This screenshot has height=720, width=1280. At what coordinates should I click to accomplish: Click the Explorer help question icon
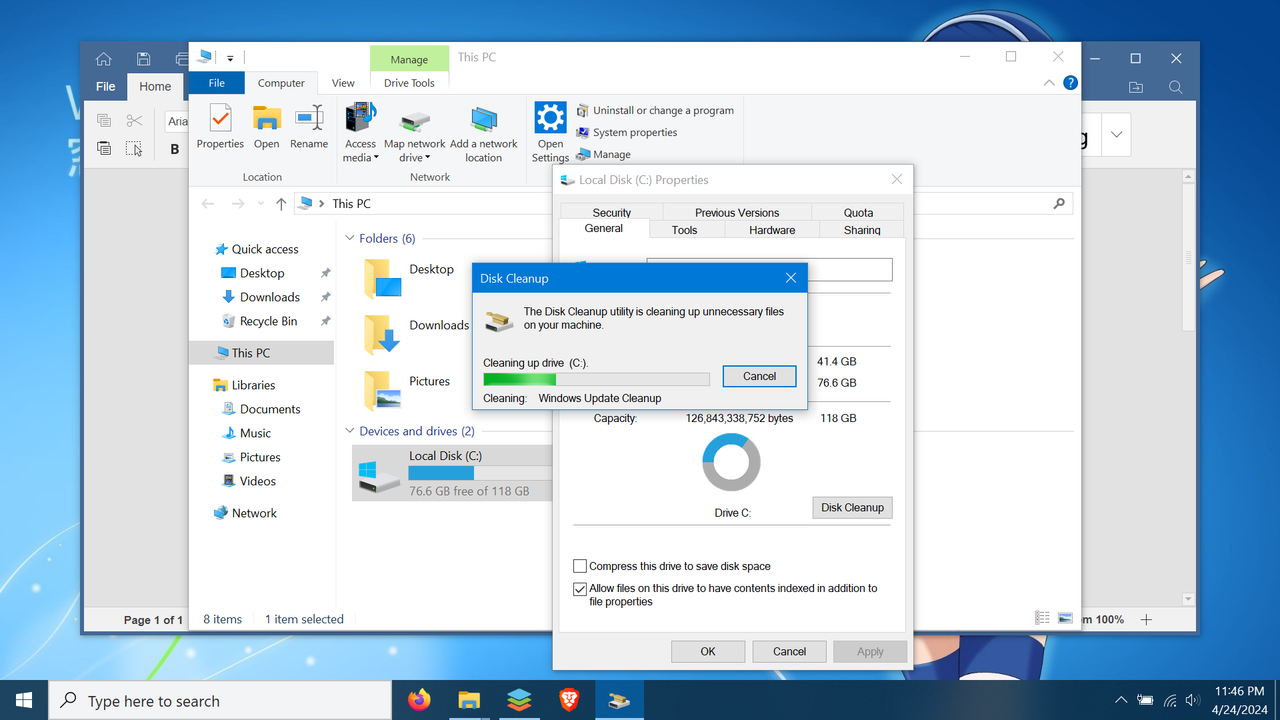click(x=1070, y=83)
